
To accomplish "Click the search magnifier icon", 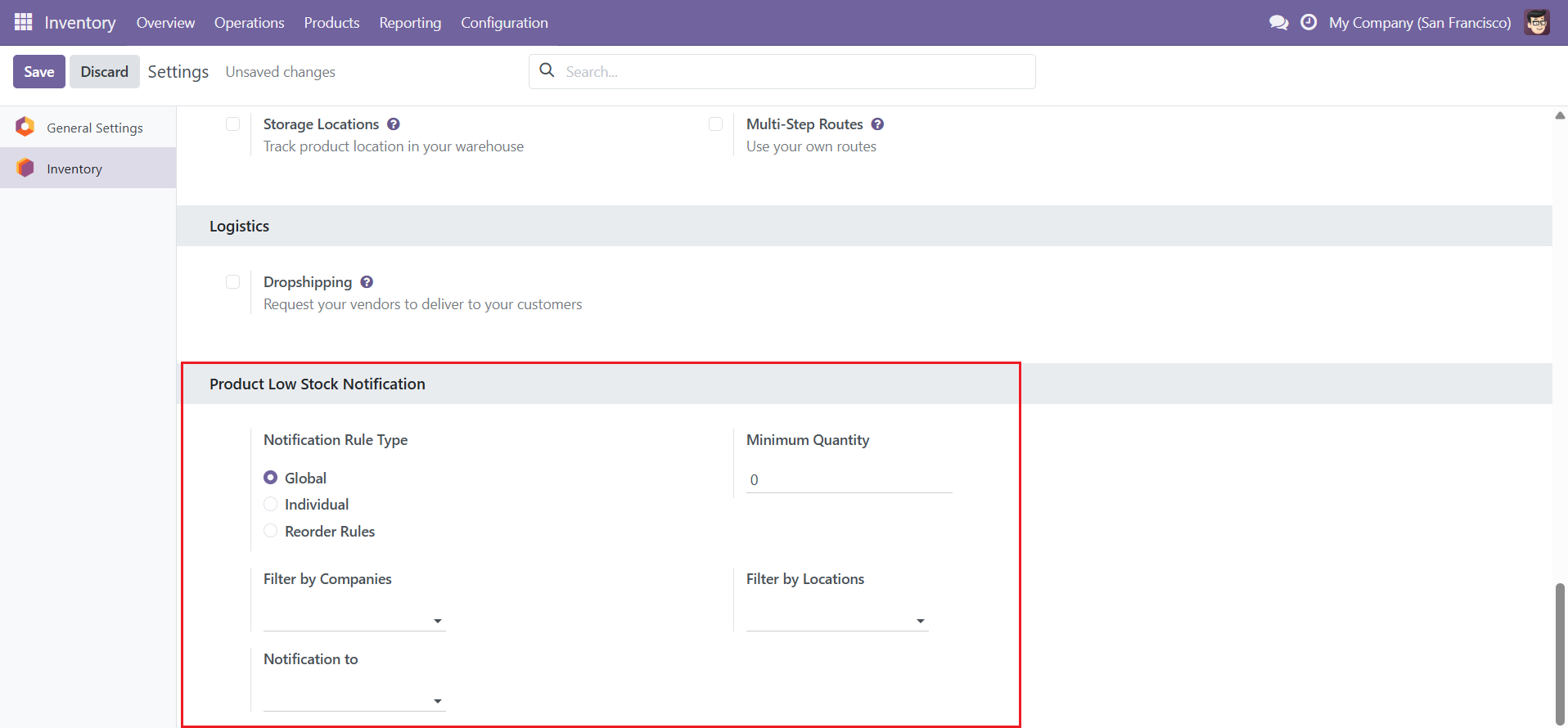I will click(x=547, y=71).
